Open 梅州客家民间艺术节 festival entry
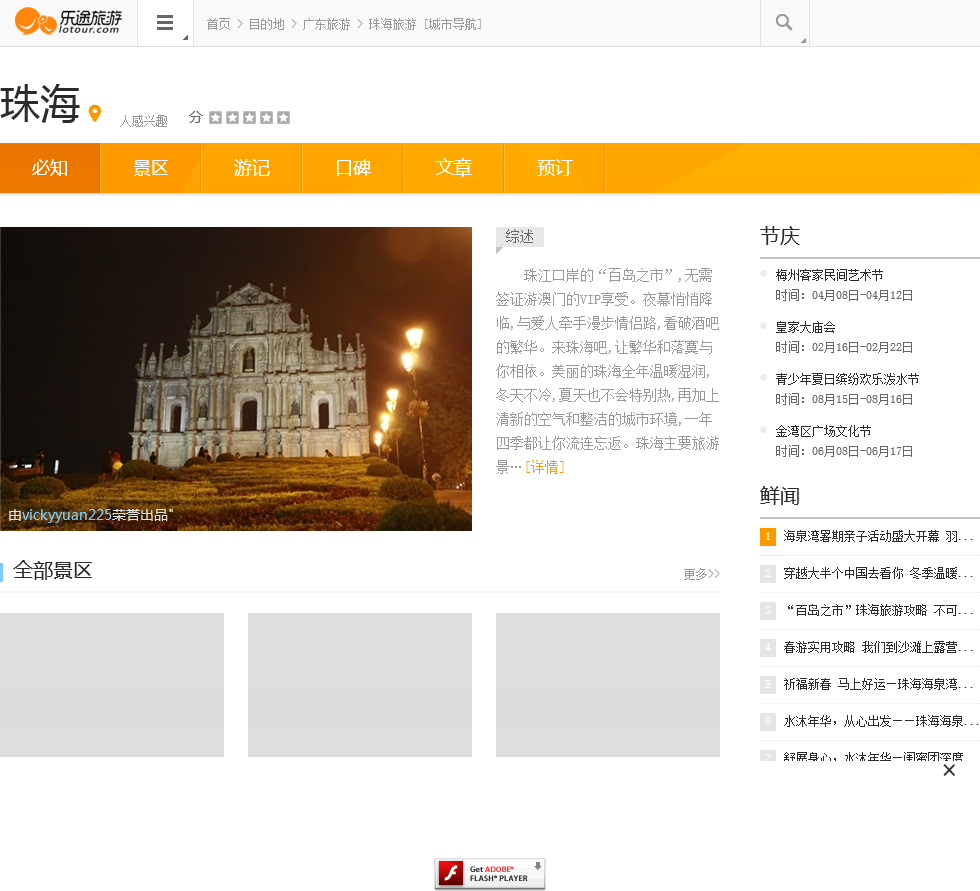 (829, 275)
